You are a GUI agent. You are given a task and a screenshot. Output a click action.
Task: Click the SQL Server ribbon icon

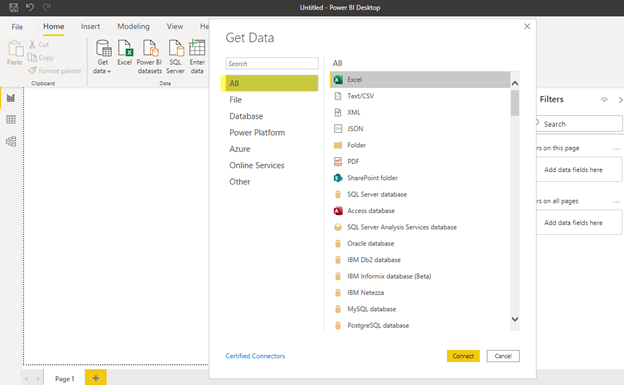tap(176, 57)
